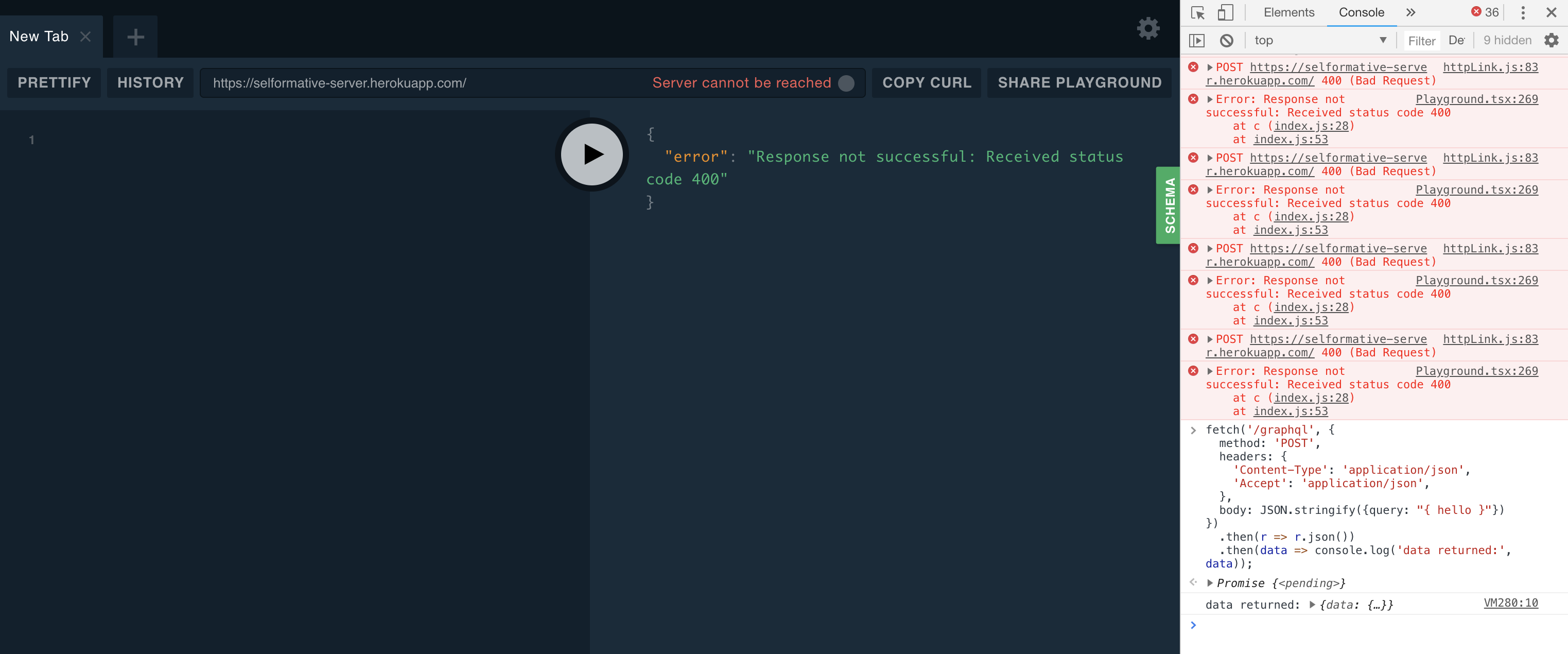Expand the returned data object
Viewport: 1568px width, 654px height.
tap(1312, 604)
